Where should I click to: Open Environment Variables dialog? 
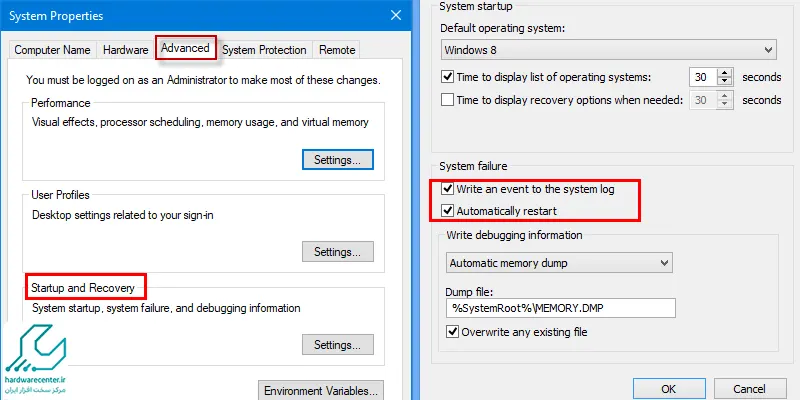pos(321,390)
